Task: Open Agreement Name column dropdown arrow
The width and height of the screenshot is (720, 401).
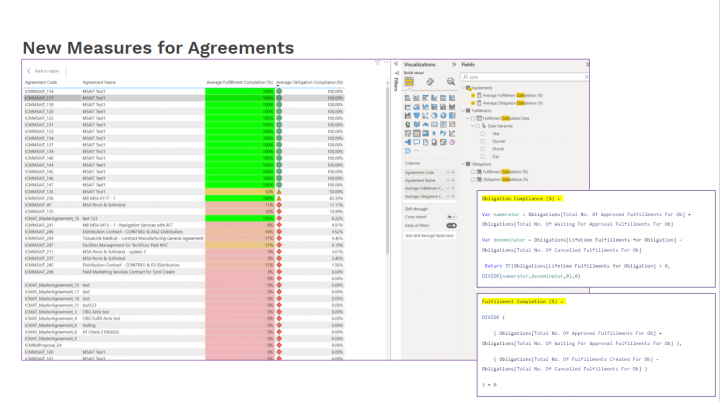Action: pyautogui.click(x=448, y=181)
